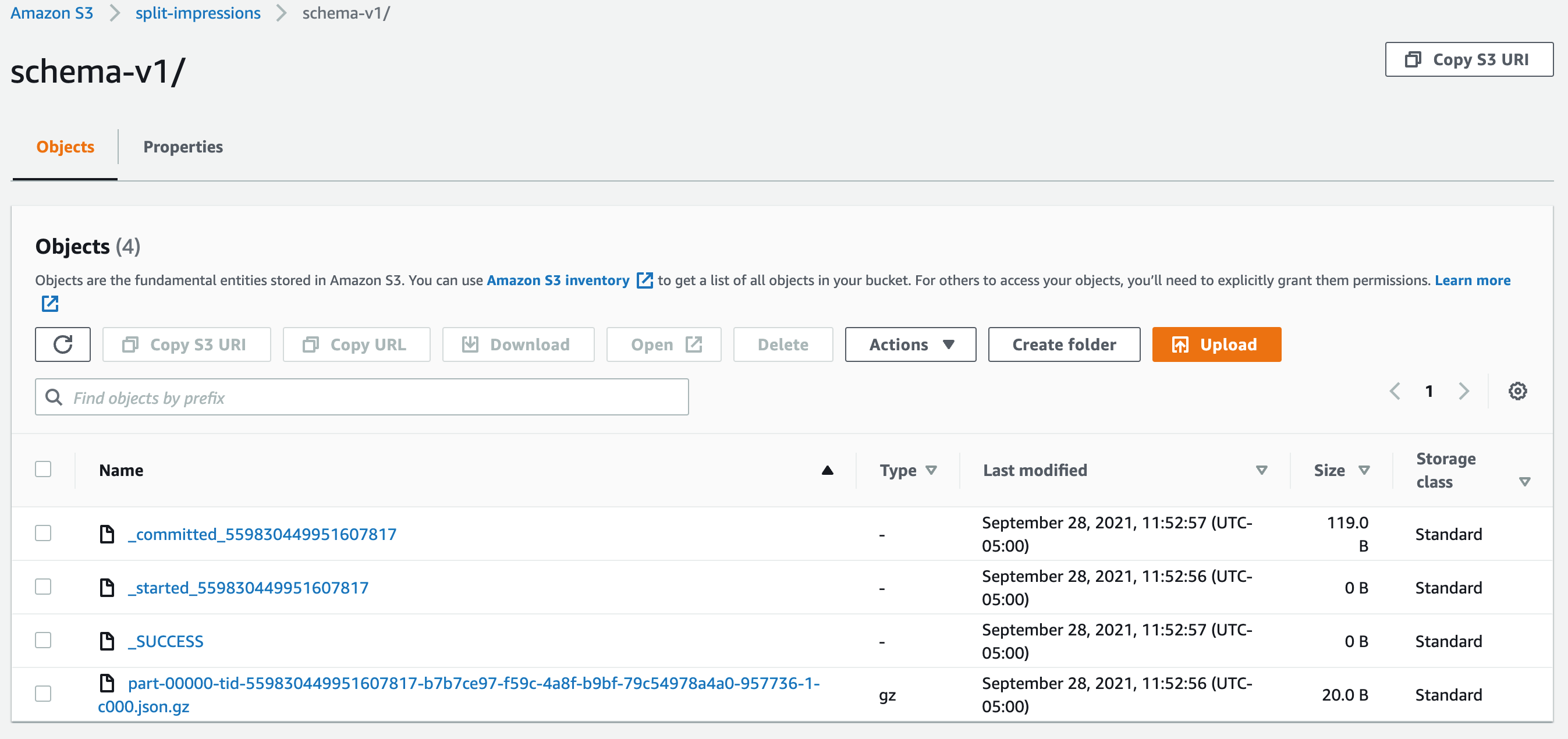1568x739 pixels.
Task: Sort by Size column arrow
Action: pyautogui.click(x=1364, y=470)
